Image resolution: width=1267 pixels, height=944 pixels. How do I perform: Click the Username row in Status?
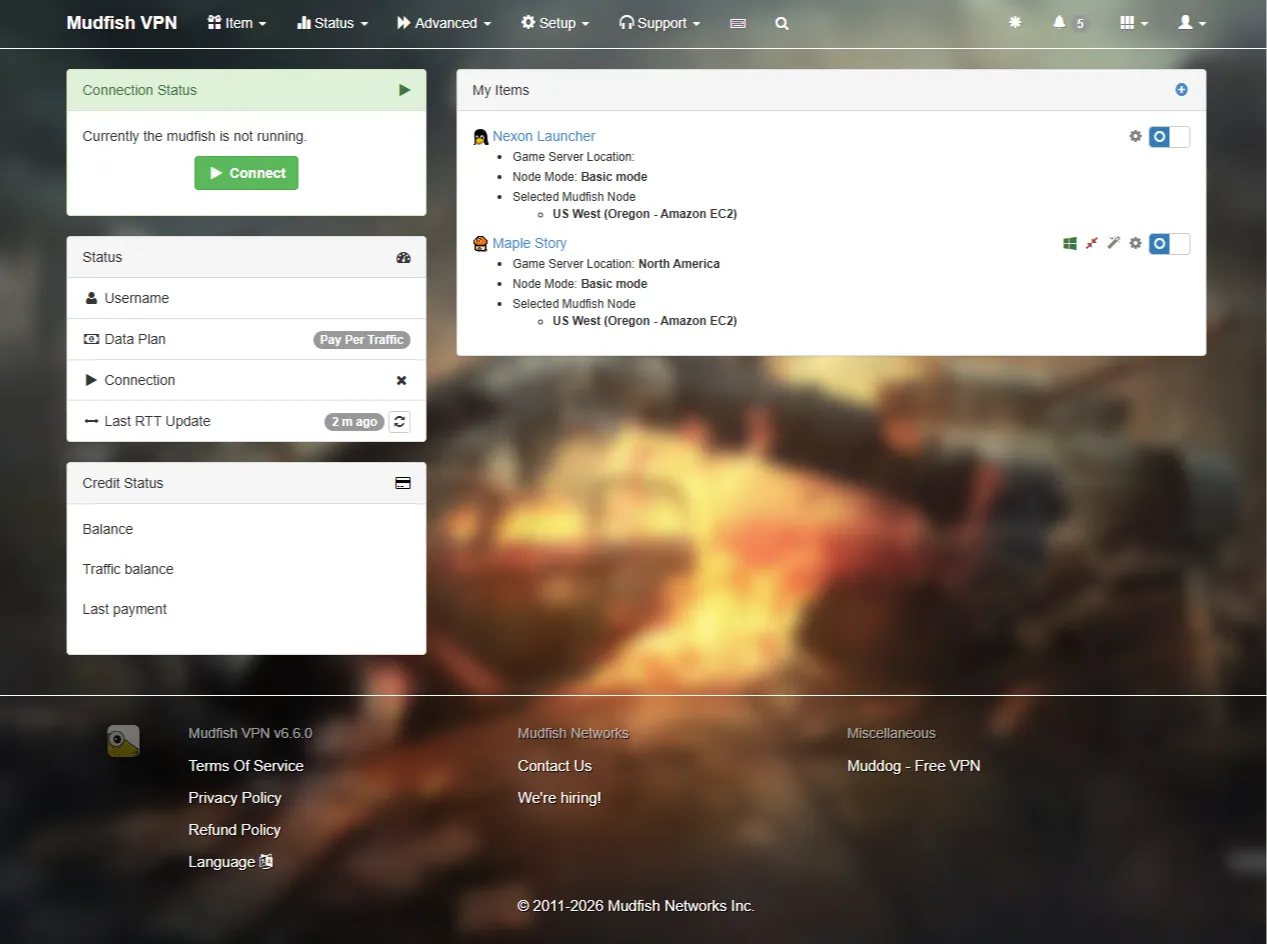coord(246,298)
